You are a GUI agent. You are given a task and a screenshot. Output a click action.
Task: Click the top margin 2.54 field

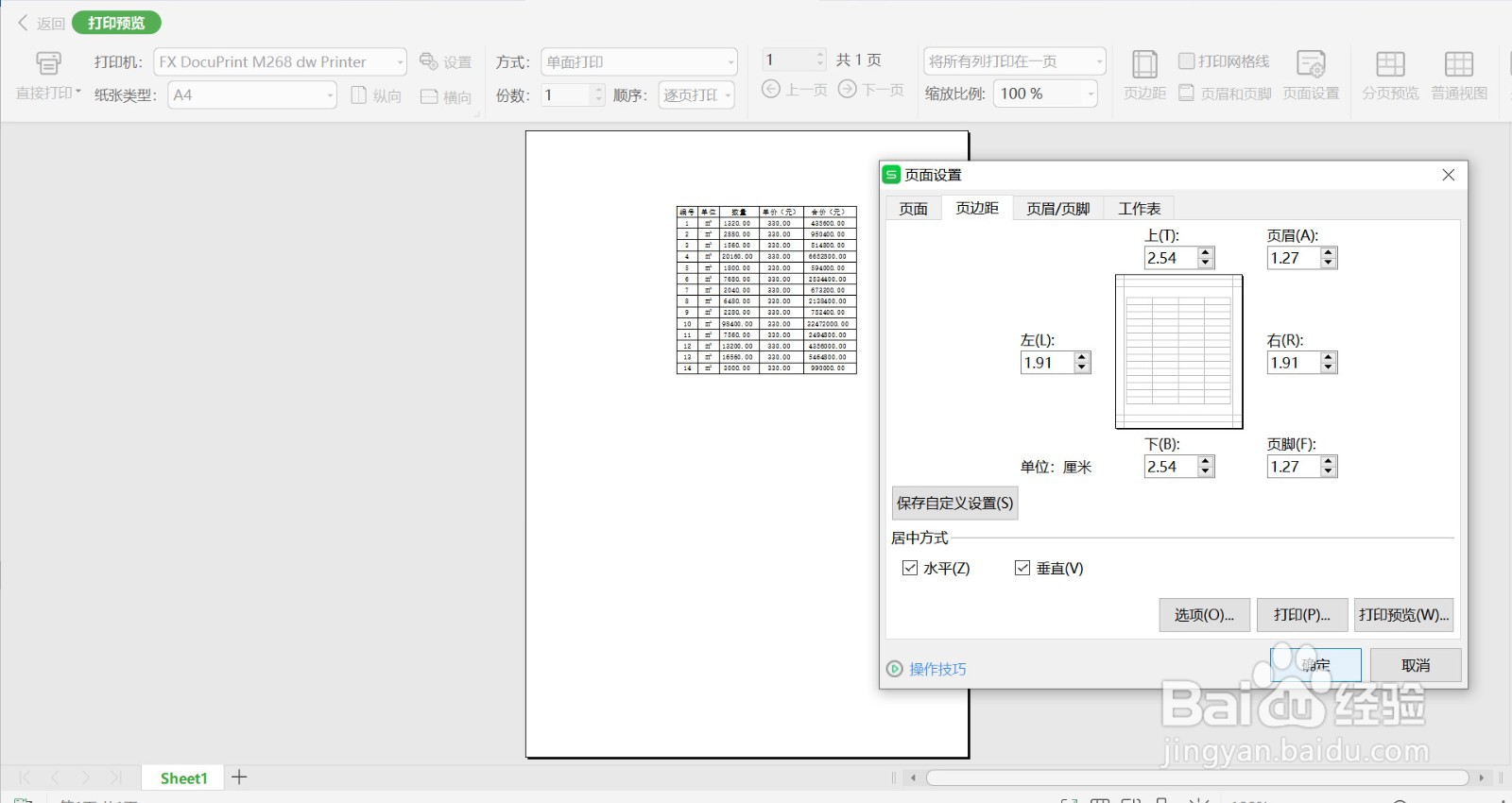click(1170, 258)
